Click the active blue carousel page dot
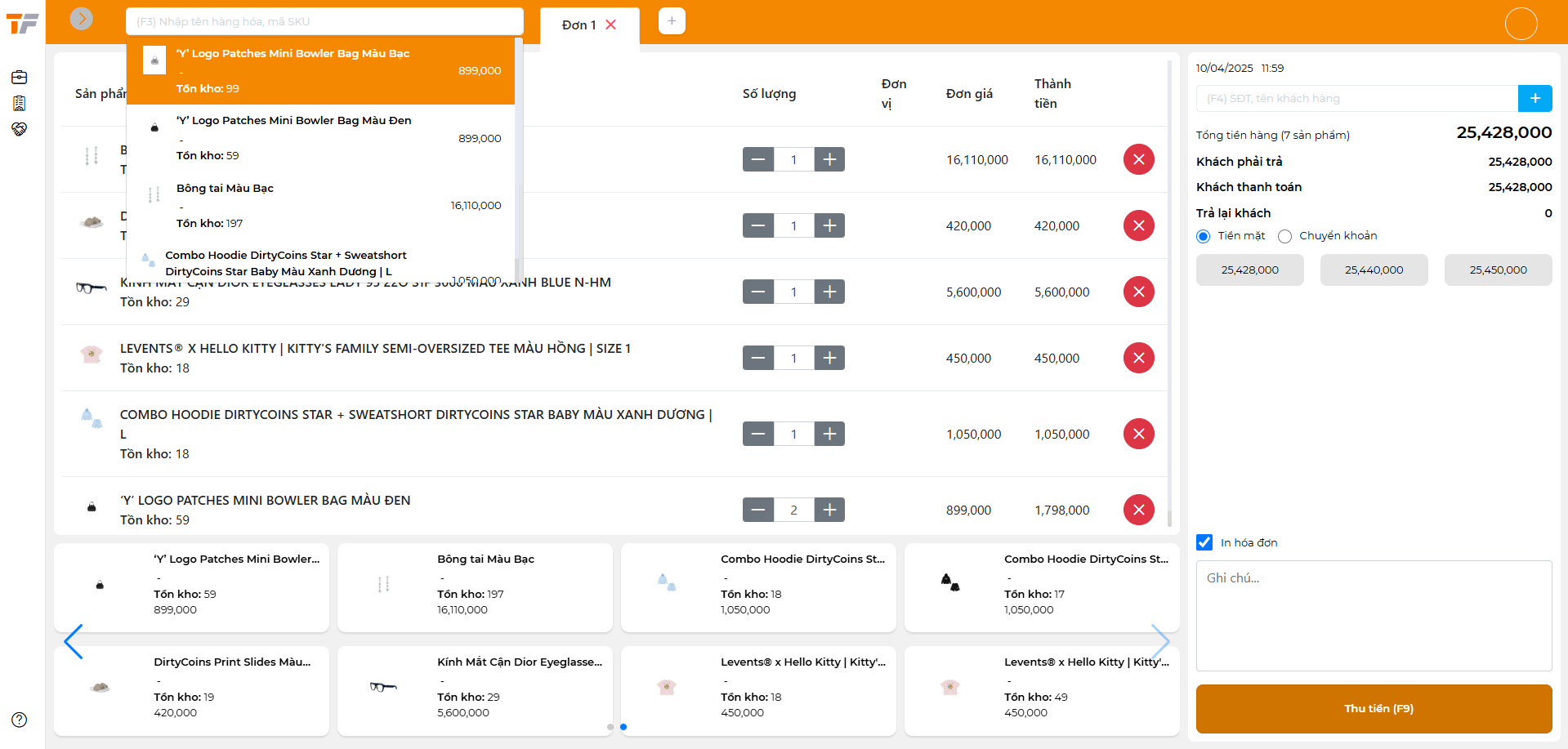Image resolution: width=1568 pixels, height=749 pixels. (623, 727)
